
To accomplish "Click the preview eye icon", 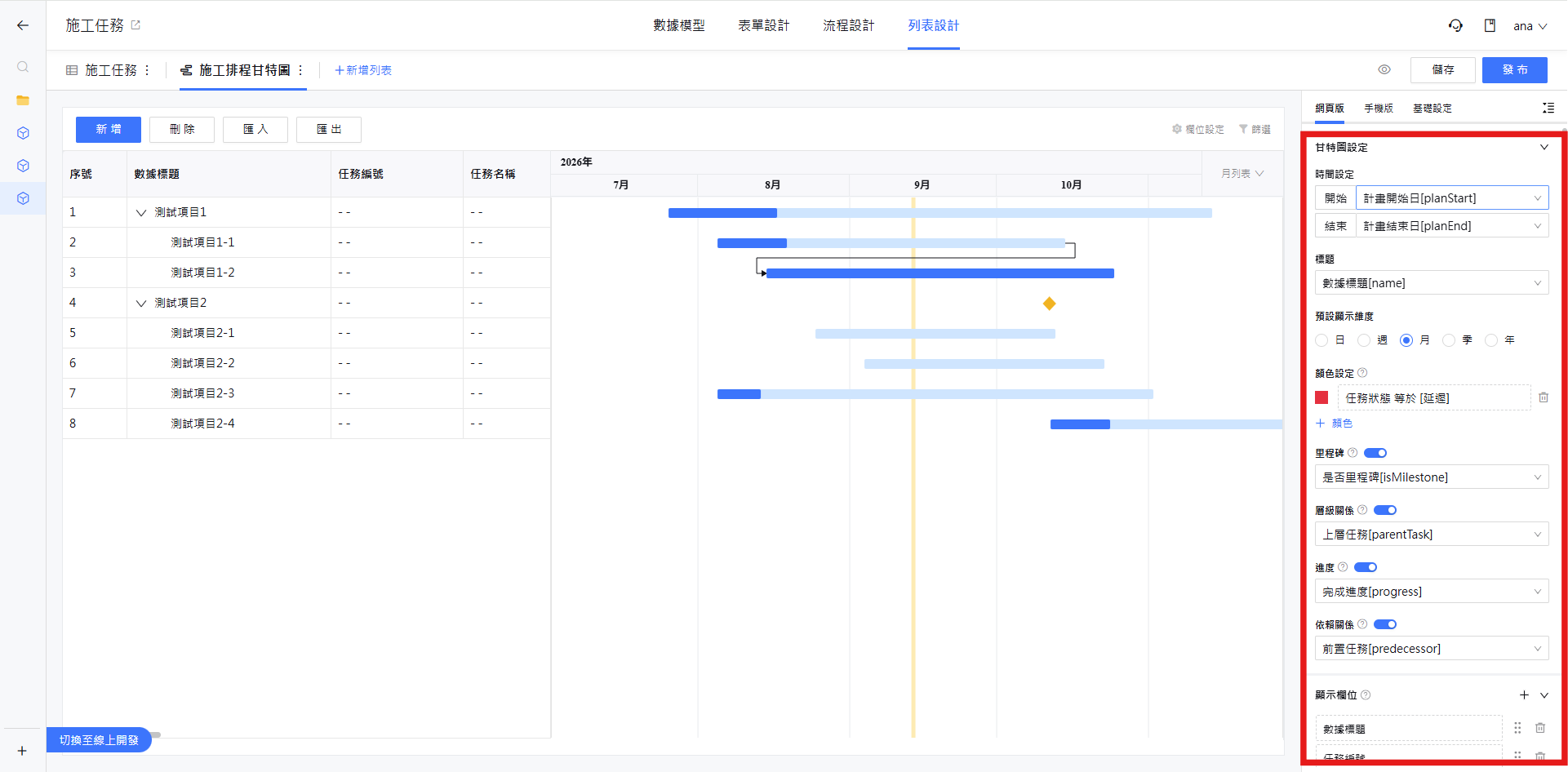I will click(x=1384, y=69).
